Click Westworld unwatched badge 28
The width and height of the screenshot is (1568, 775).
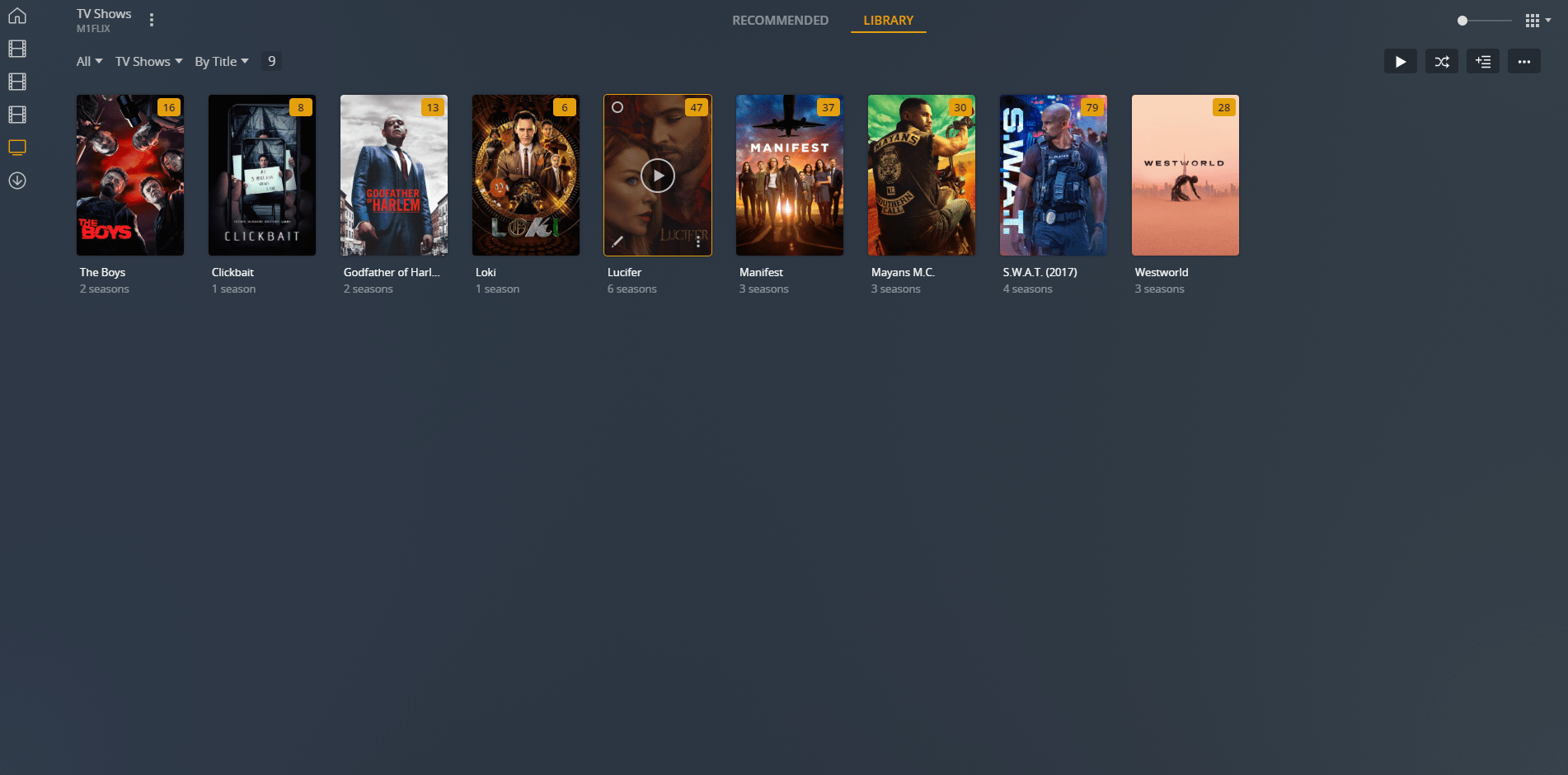point(1224,107)
